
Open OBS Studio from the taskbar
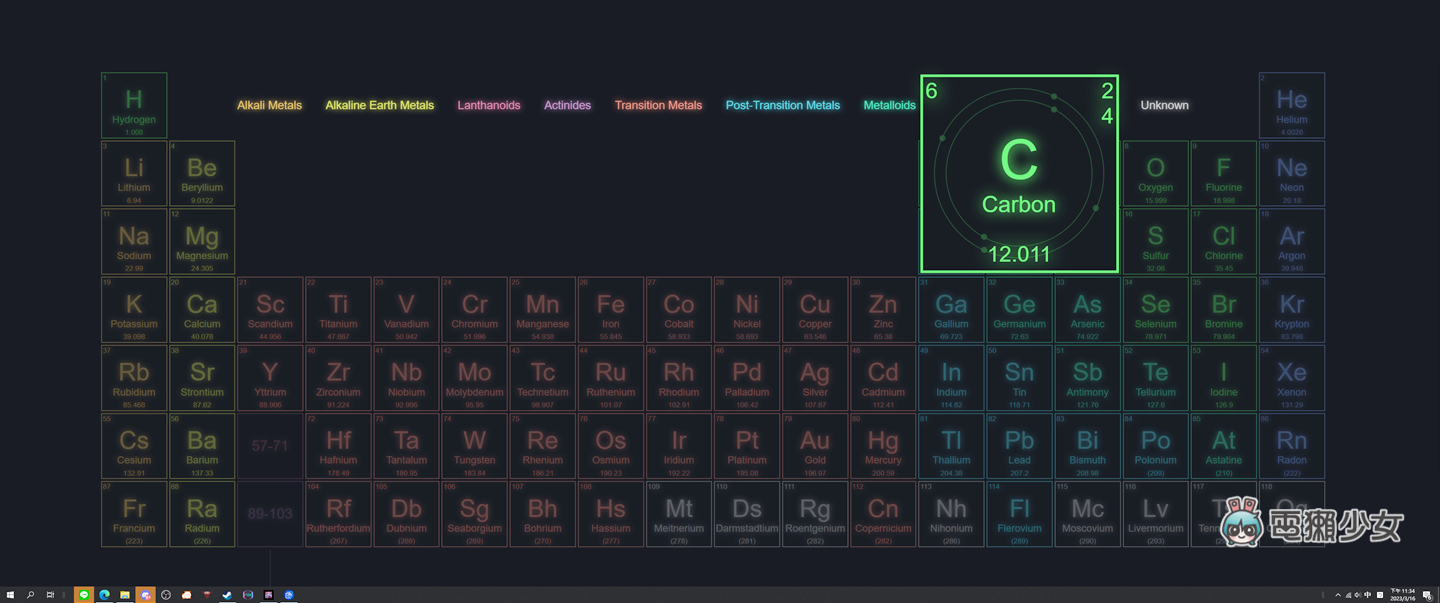pyautogui.click(x=165, y=595)
